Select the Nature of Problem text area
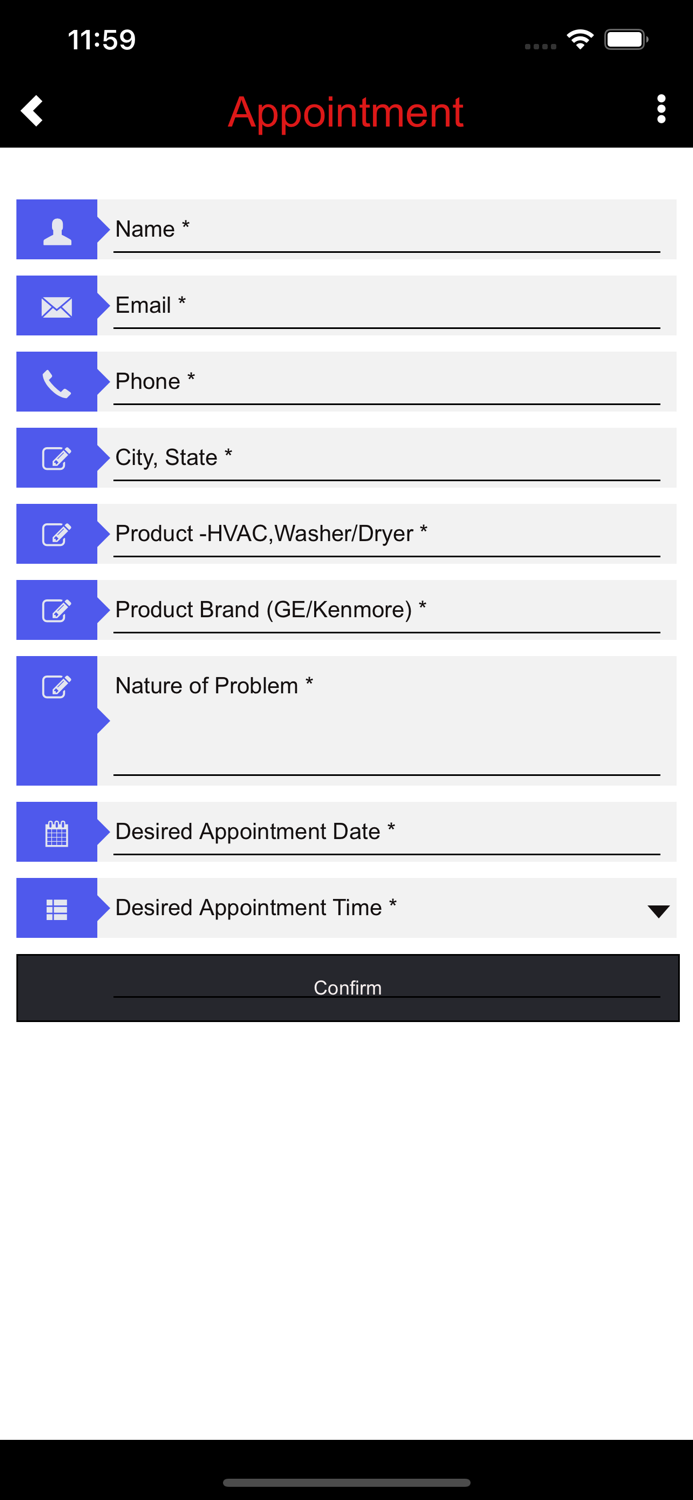 (386, 720)
